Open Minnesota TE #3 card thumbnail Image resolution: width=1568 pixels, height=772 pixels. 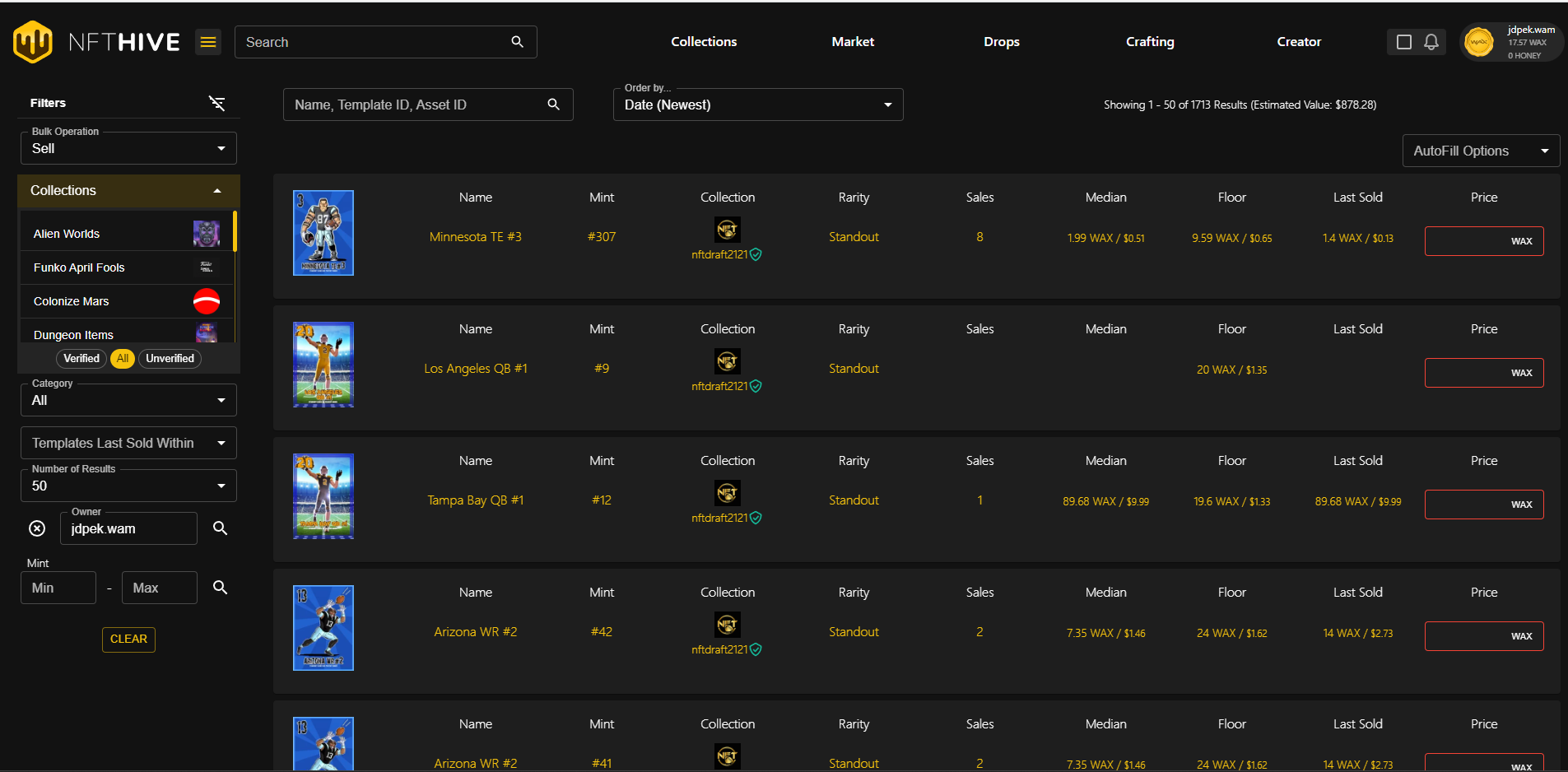(x=323, y=233)
